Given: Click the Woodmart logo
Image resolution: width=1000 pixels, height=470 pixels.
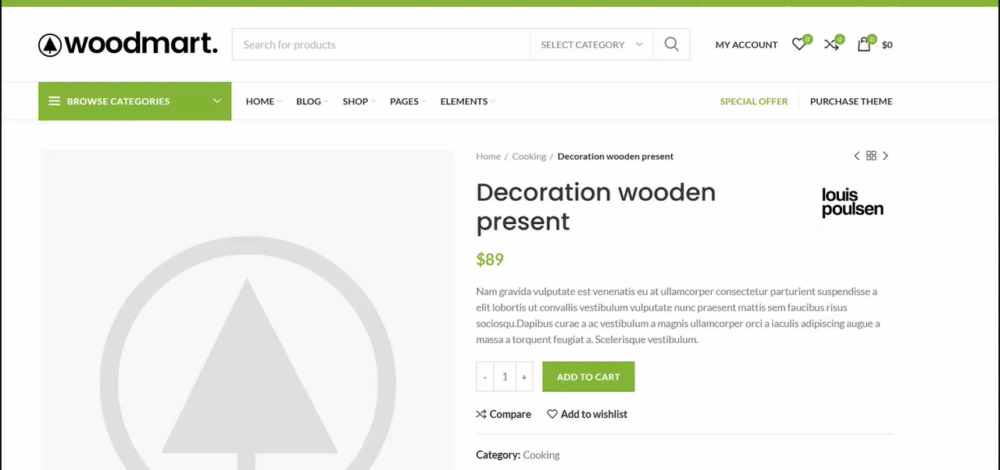Looking at the screenshot, I should pyautogui.click(x=128, y=45).
